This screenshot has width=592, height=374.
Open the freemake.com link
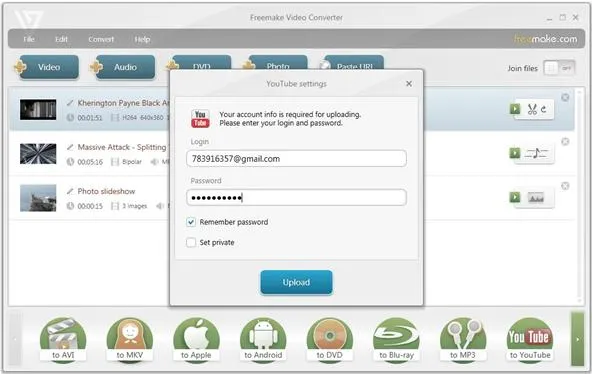[x=545, y=39]
